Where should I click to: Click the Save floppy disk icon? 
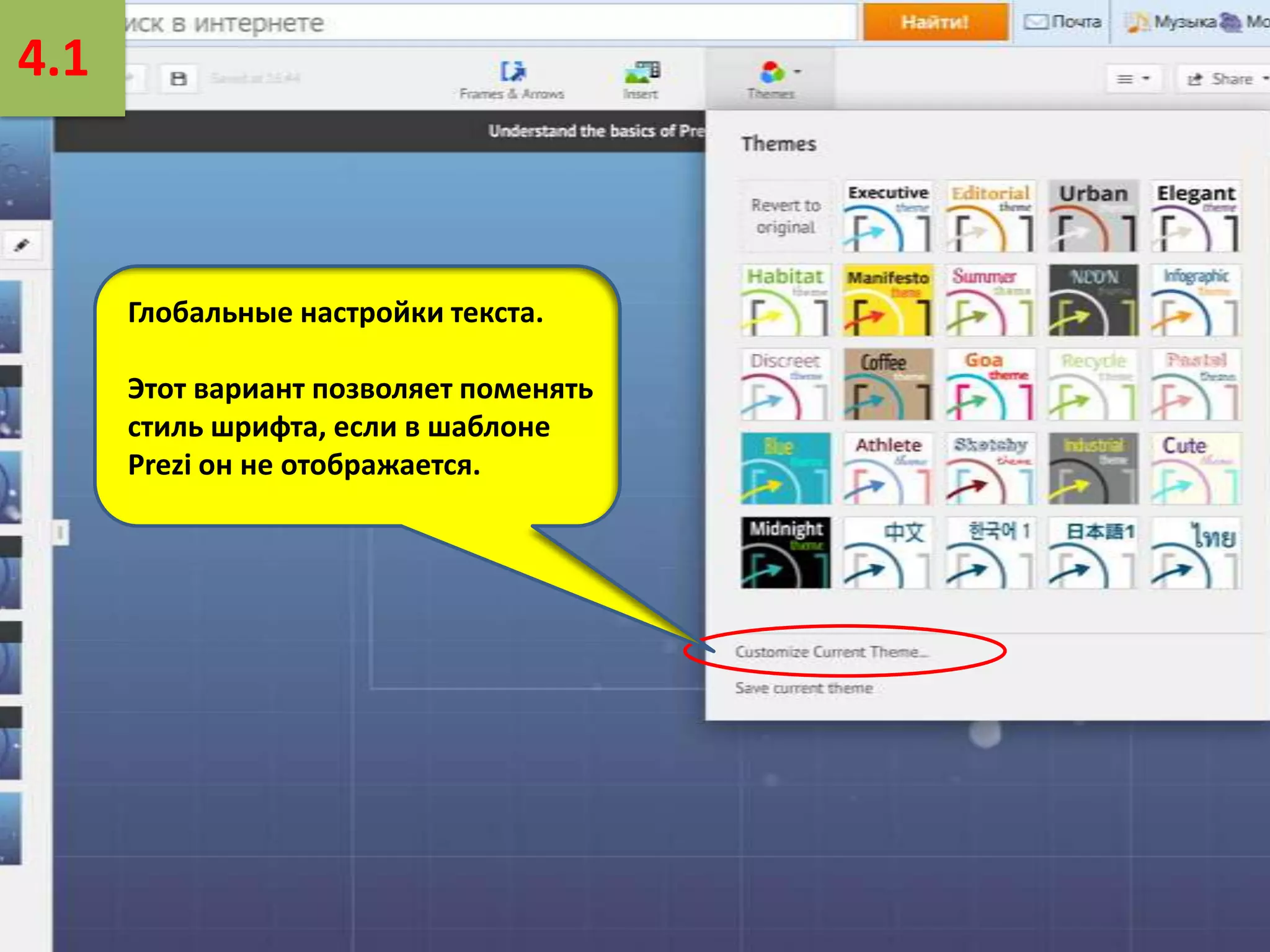click(x=179, y=79)
